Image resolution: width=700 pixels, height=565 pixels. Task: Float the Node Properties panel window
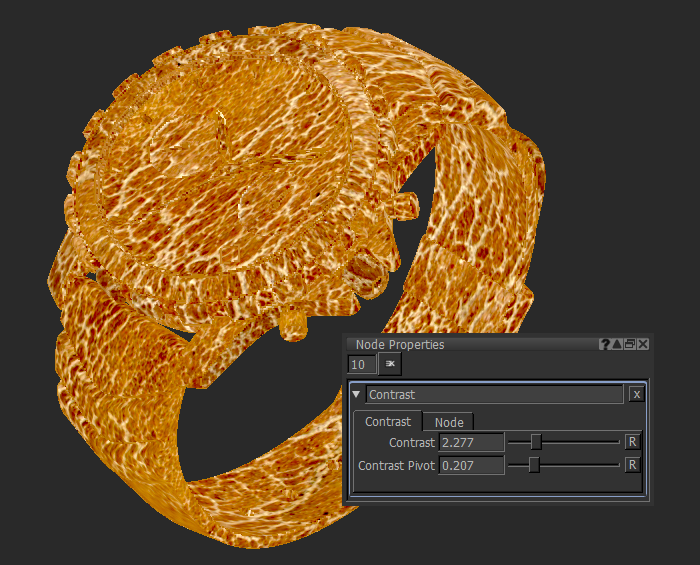tap(630, 344)
